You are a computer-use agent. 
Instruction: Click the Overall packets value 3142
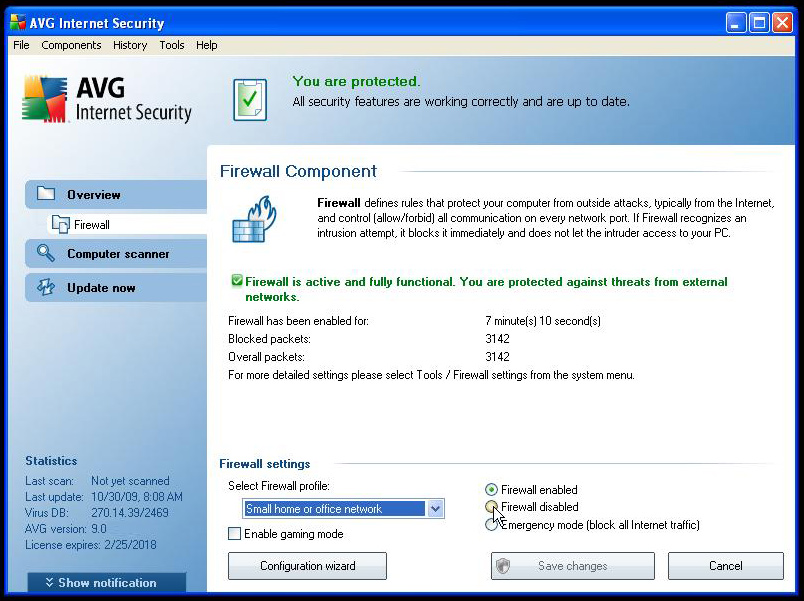pyautogui.click(x=497, y=357)
